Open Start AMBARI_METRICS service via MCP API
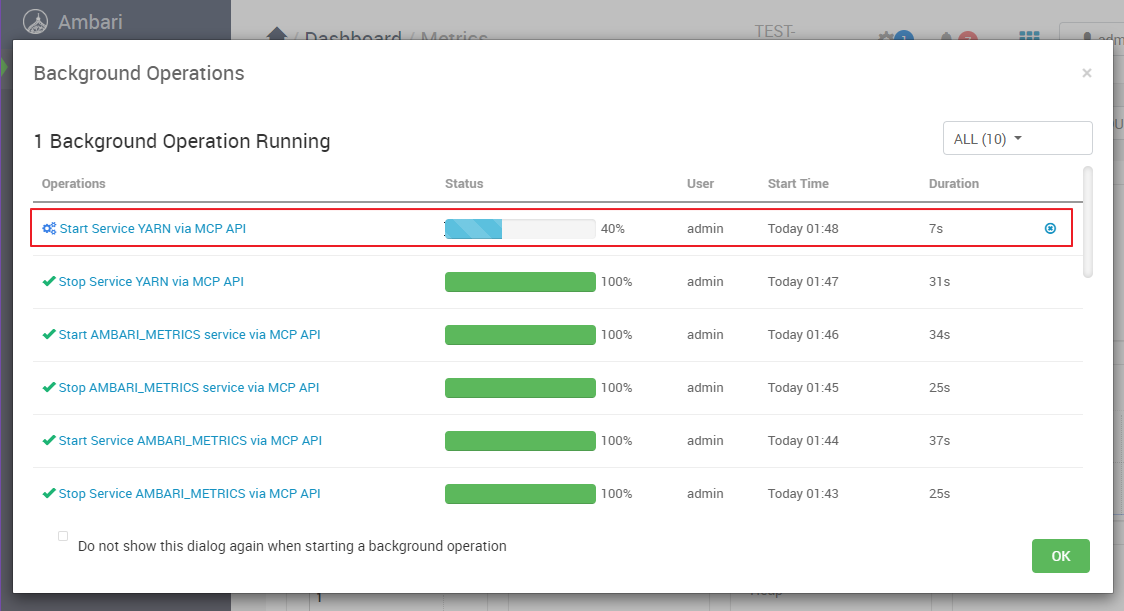Image resolution: width=1124 pixels, height=611 pixels. click(189, 335)
